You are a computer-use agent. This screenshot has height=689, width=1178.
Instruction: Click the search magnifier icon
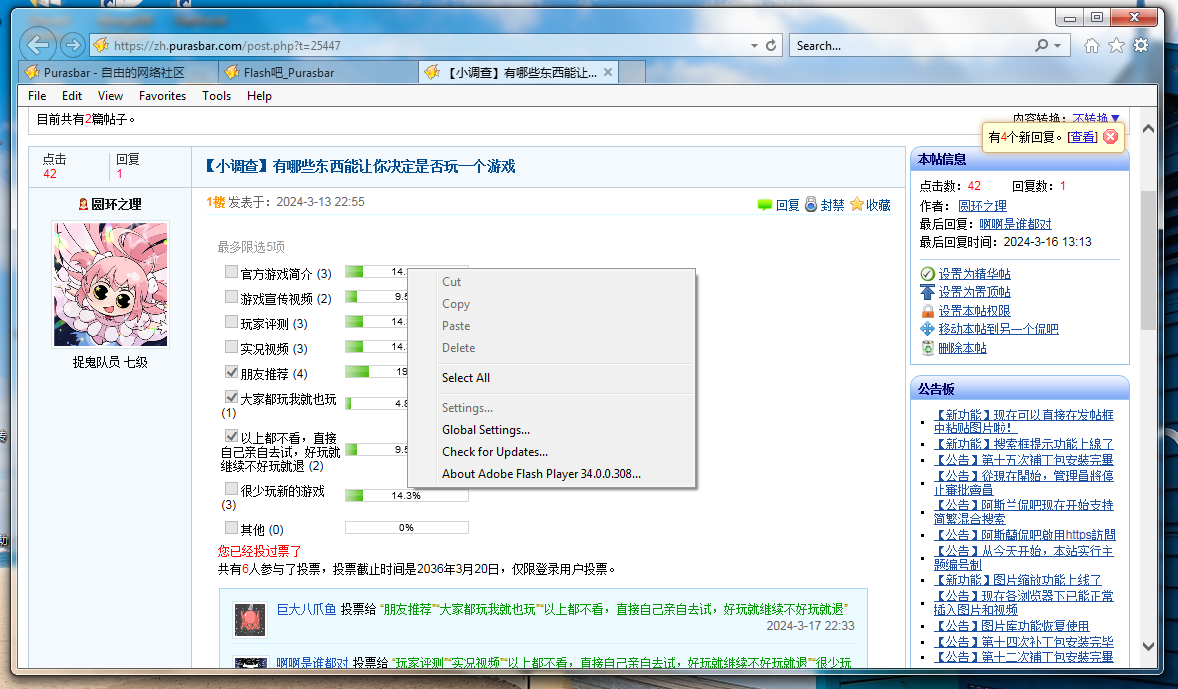coord(1041,45)
